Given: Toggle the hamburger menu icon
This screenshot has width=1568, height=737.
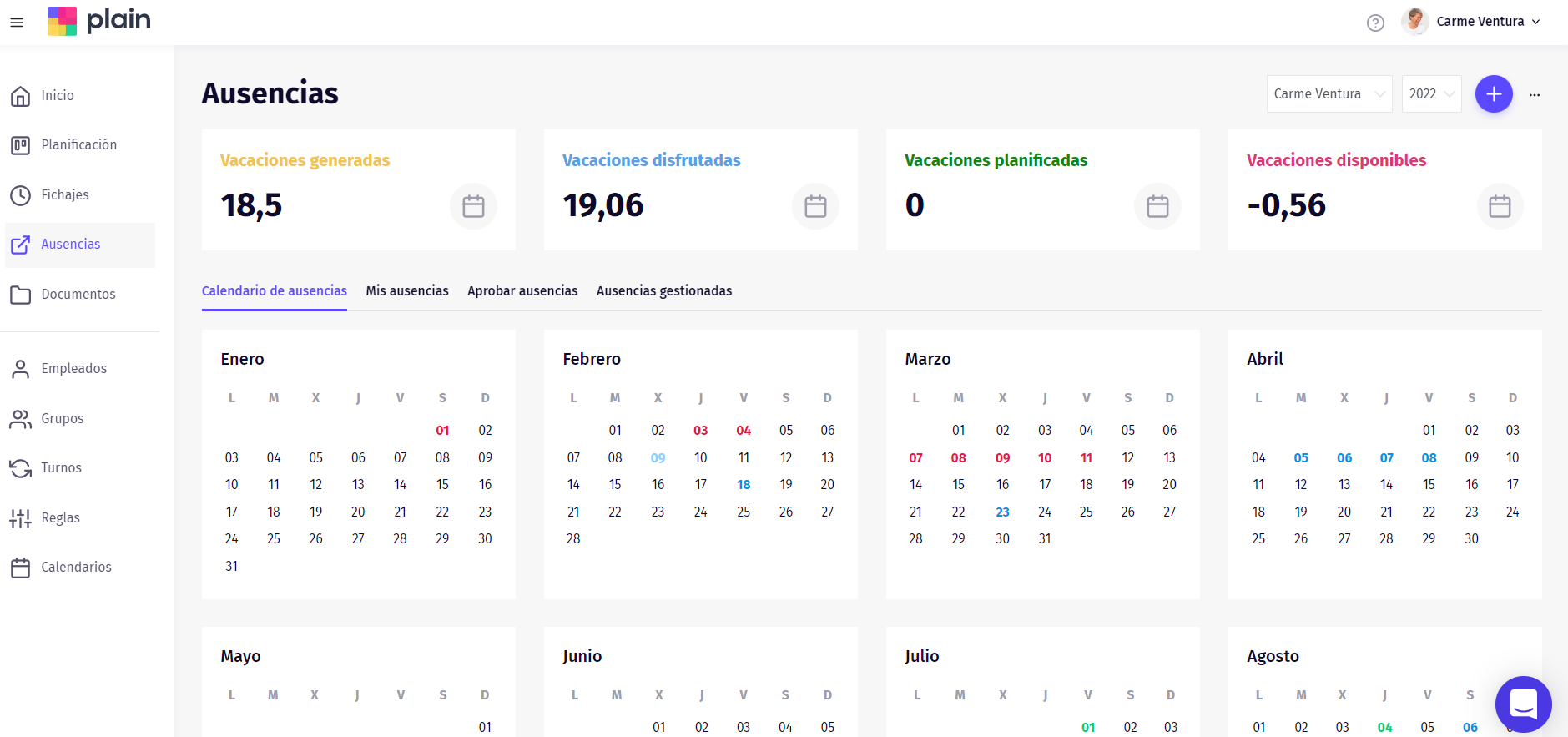Looking at the screenshot, I should [17, 23].
